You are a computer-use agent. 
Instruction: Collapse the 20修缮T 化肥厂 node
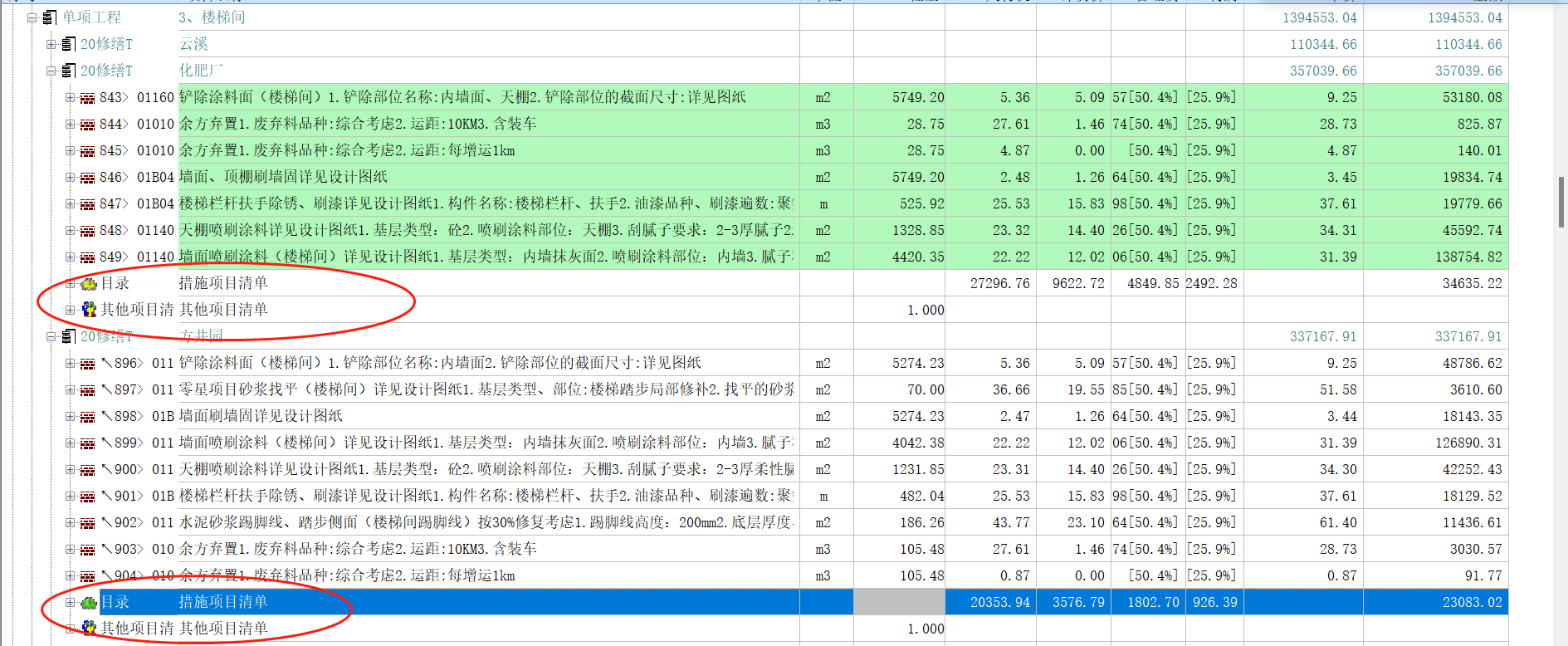[x=51, y=71]
